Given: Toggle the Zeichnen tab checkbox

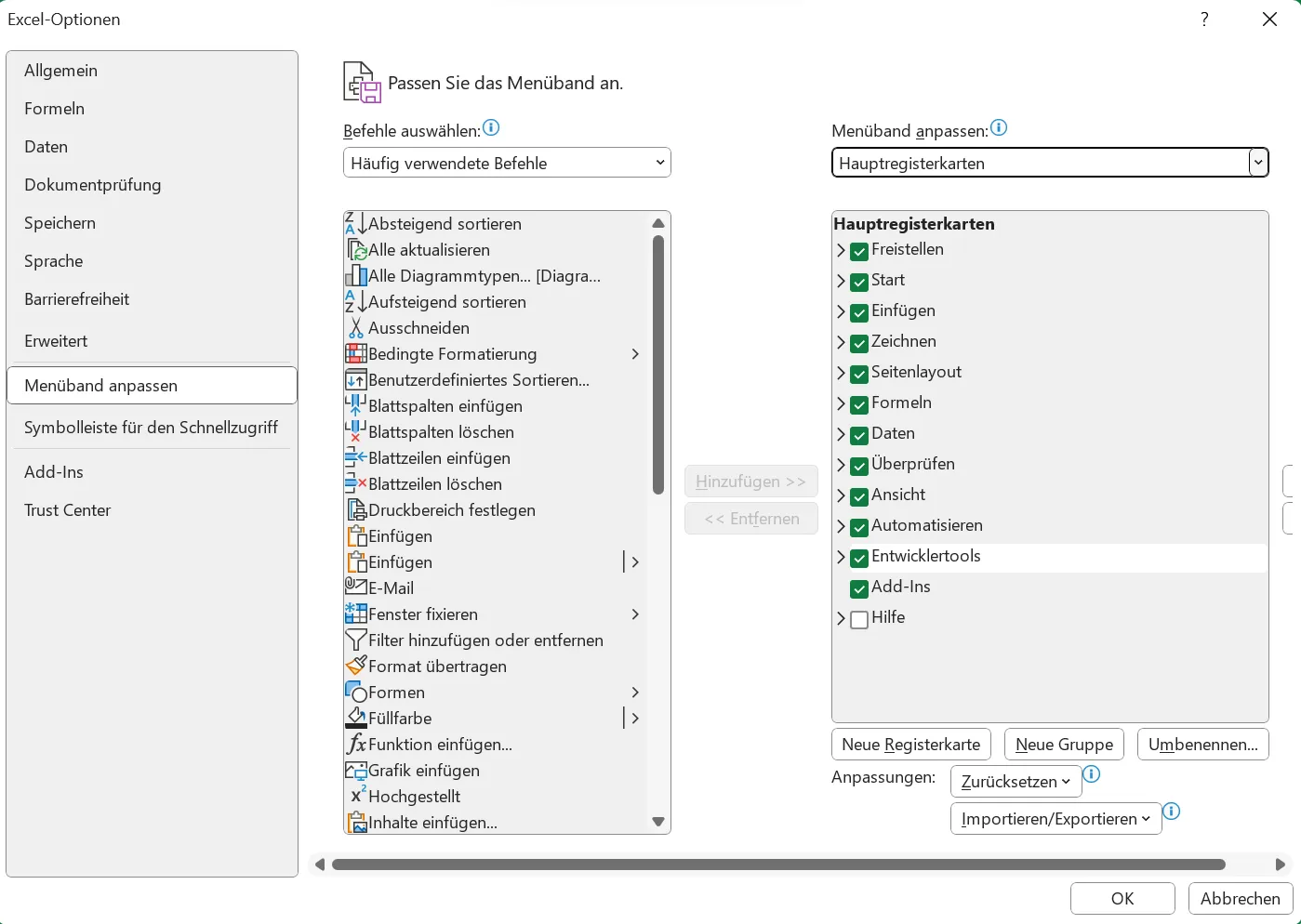Looking at the screenshot, I should (x=859, y=343).
